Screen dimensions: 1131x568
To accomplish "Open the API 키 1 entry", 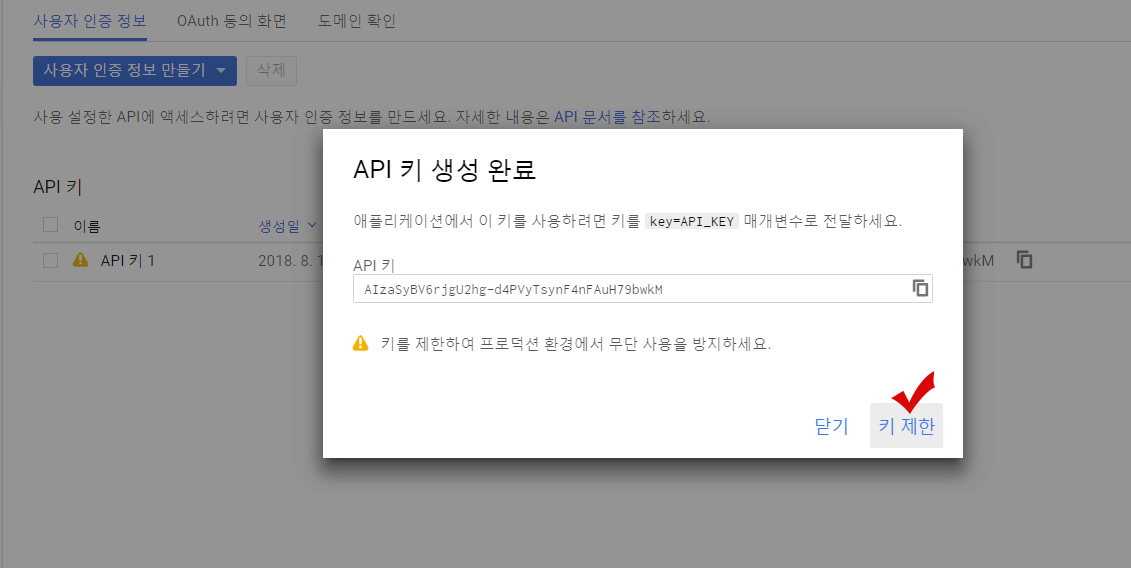I will tap(128, 261).
